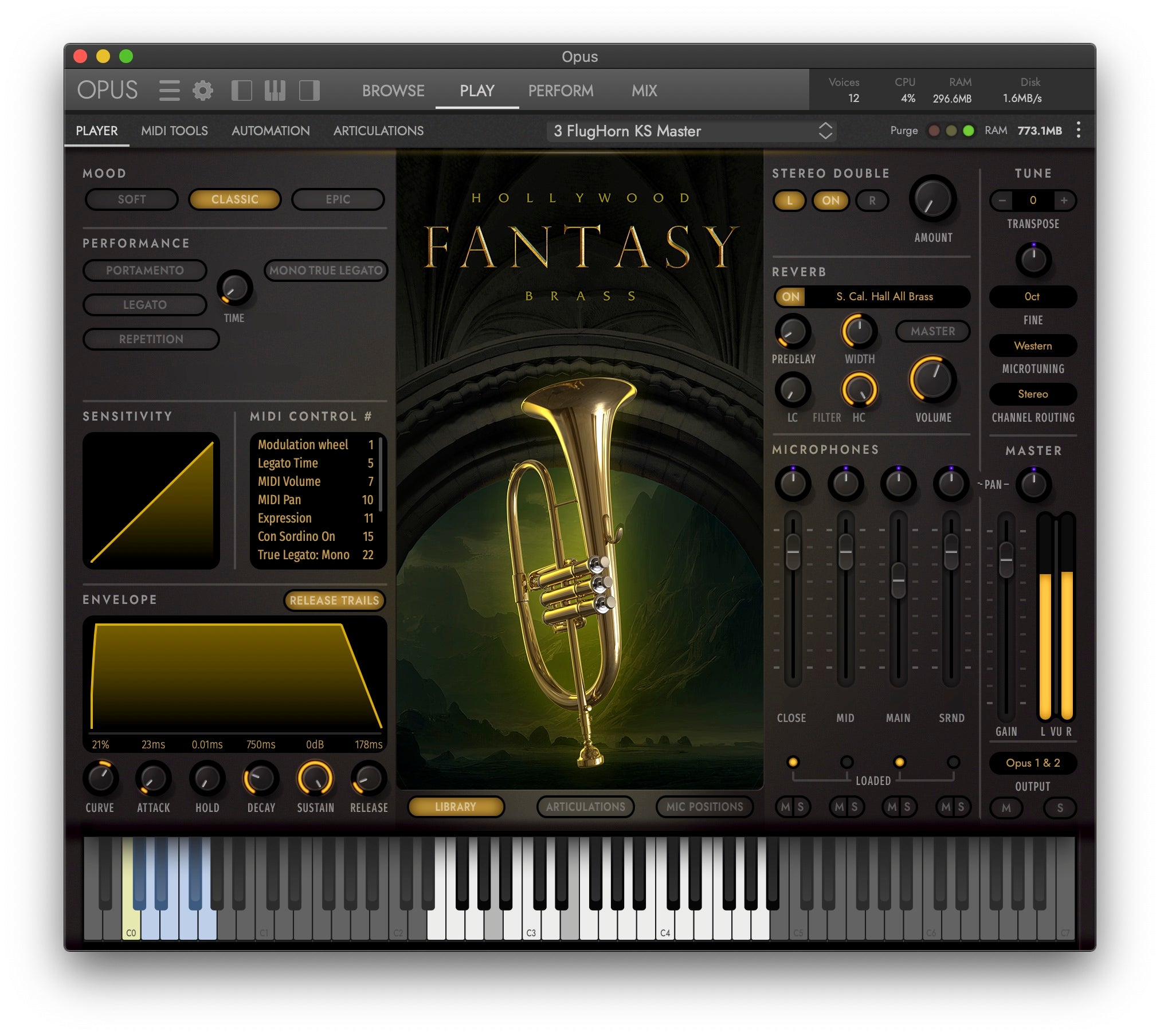This screenshot has width=1160, height=1036.
Task: Switch to the PERFORM tab
Action: coord(561,91)
